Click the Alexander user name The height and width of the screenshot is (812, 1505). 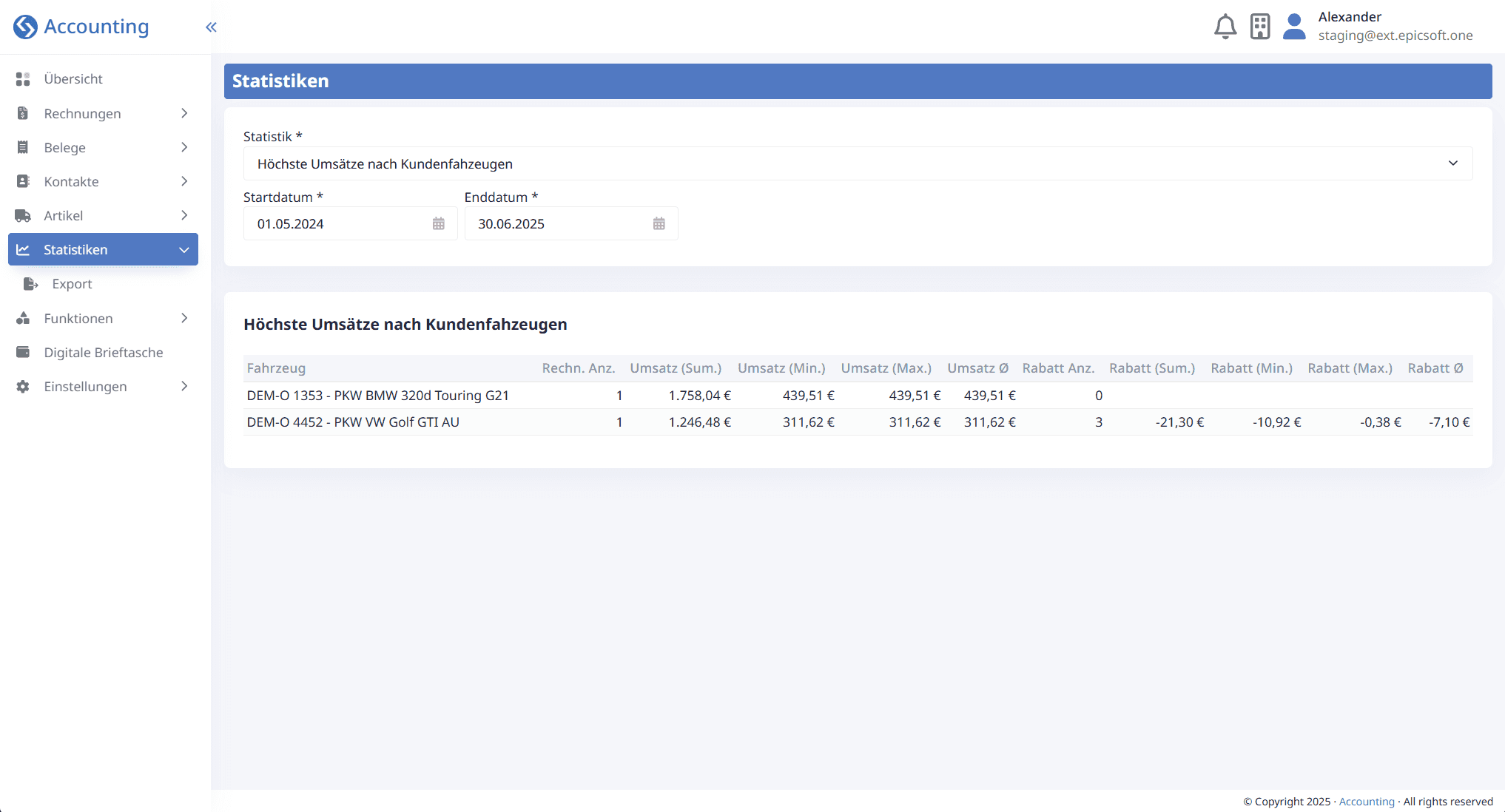(1350, 17)
